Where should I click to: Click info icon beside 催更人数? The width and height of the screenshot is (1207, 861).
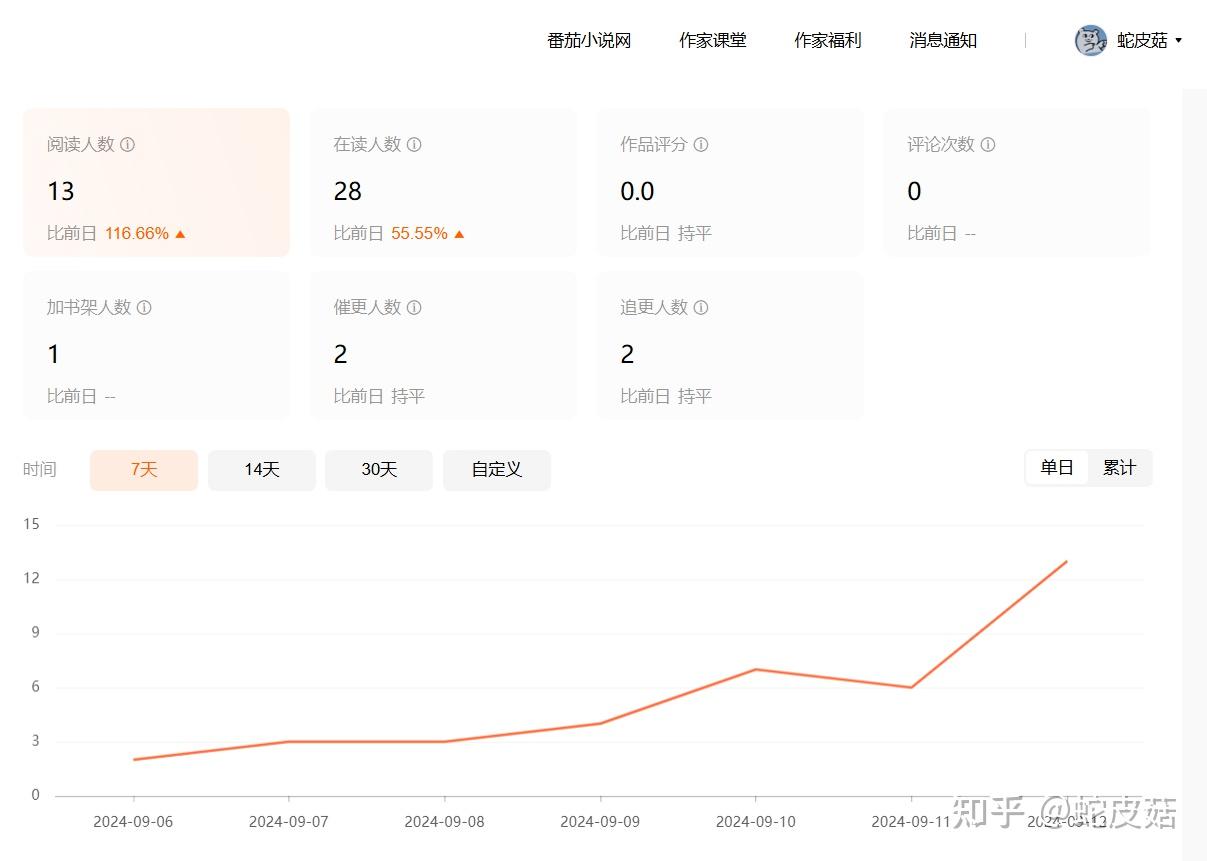(x=414, y=307)
